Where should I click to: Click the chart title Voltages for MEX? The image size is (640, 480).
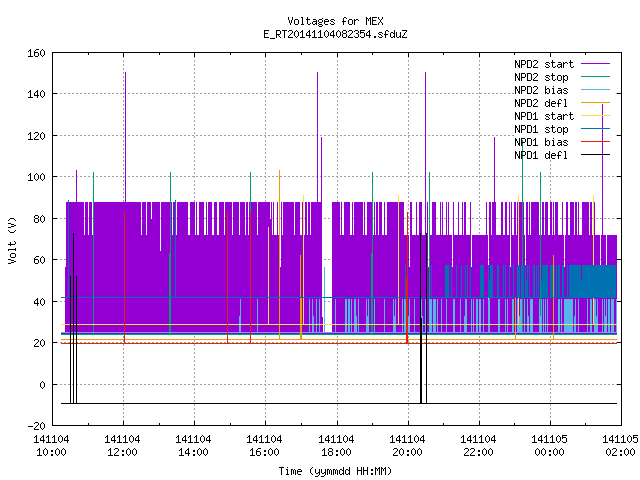pos(335,21)
